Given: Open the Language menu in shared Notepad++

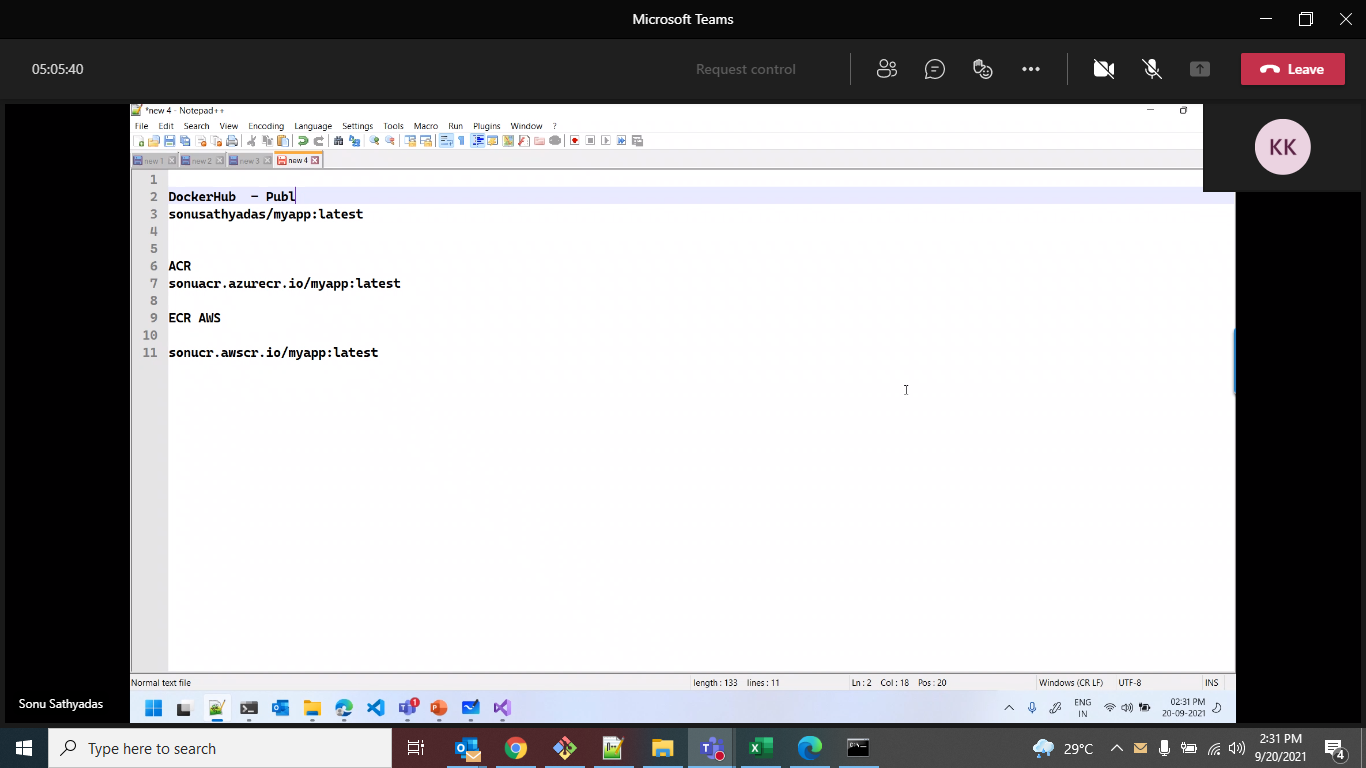Looking at the screenshot, I should coord(313,126).
